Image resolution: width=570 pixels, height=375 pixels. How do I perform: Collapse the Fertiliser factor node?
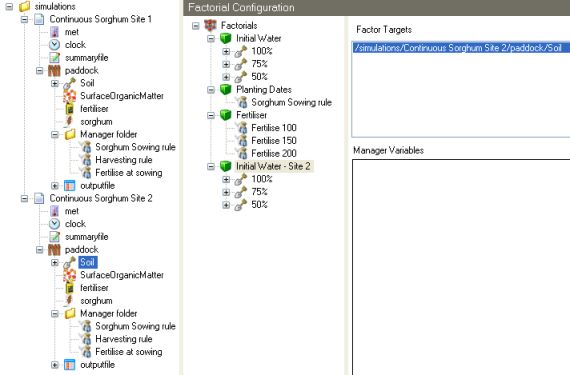point(211,116)
